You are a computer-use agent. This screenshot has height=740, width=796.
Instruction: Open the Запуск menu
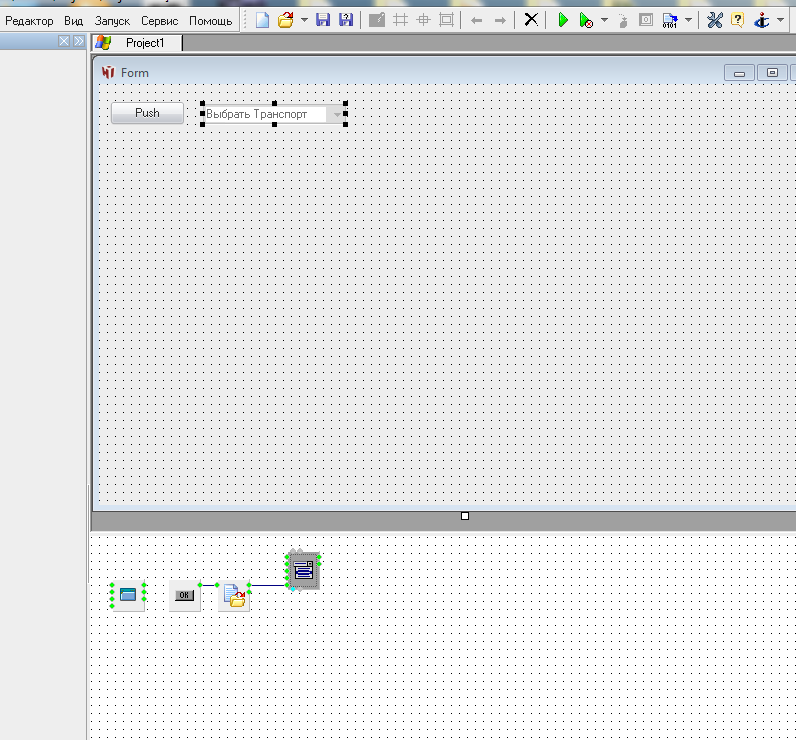tap(112, 21)
